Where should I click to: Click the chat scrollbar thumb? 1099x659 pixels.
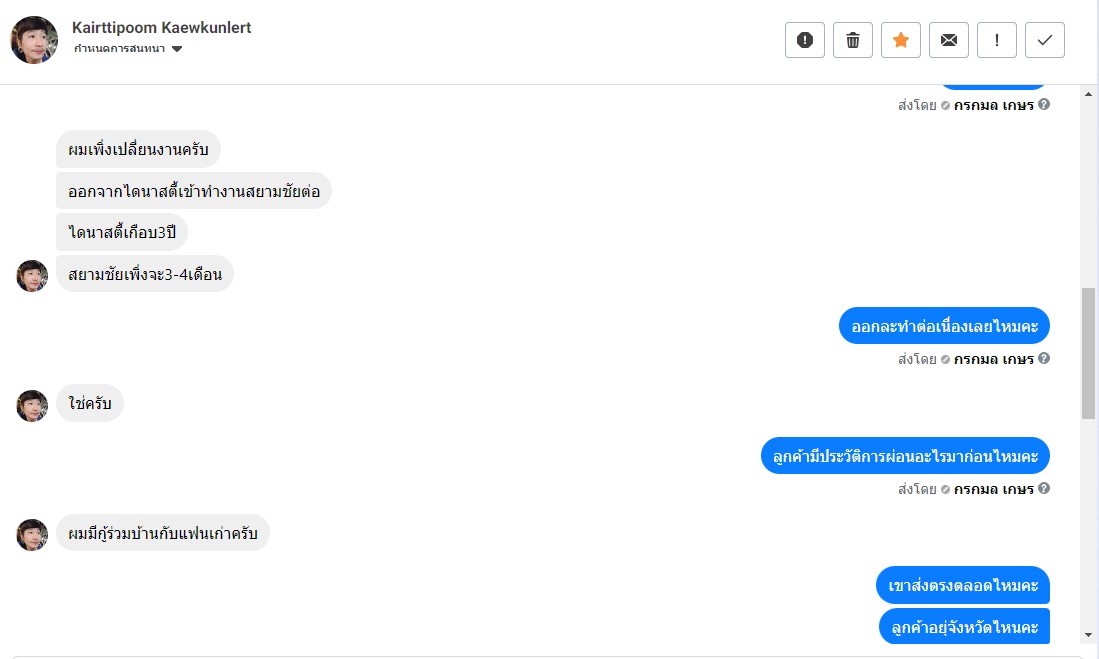[x=1089, y=352]
